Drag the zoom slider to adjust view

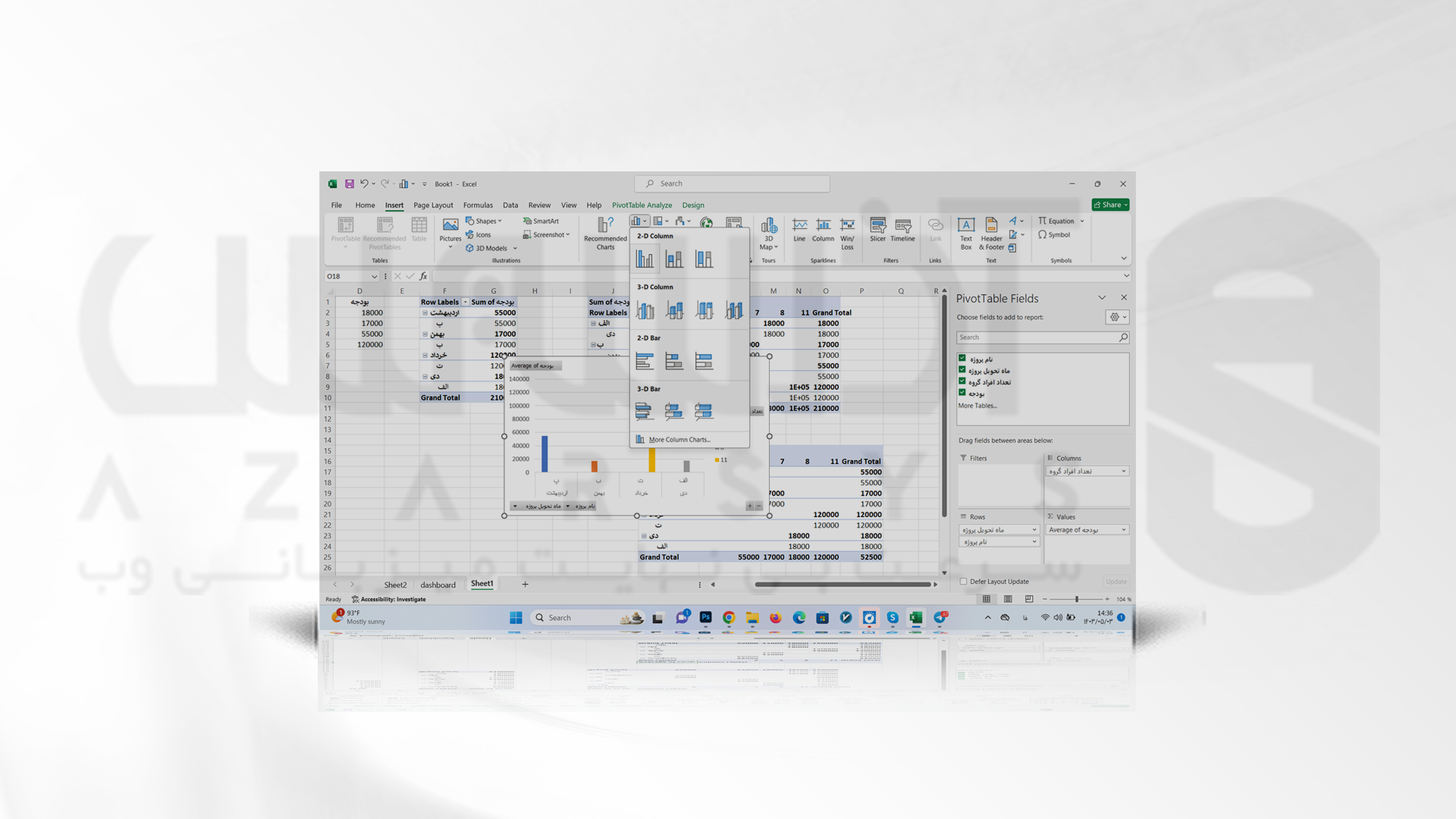coord(1074,599)
